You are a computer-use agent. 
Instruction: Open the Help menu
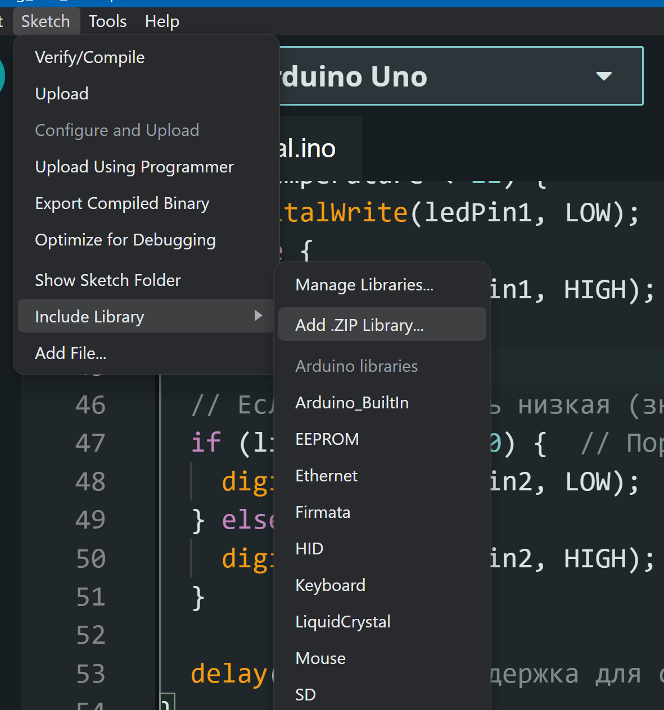point(161,20)
